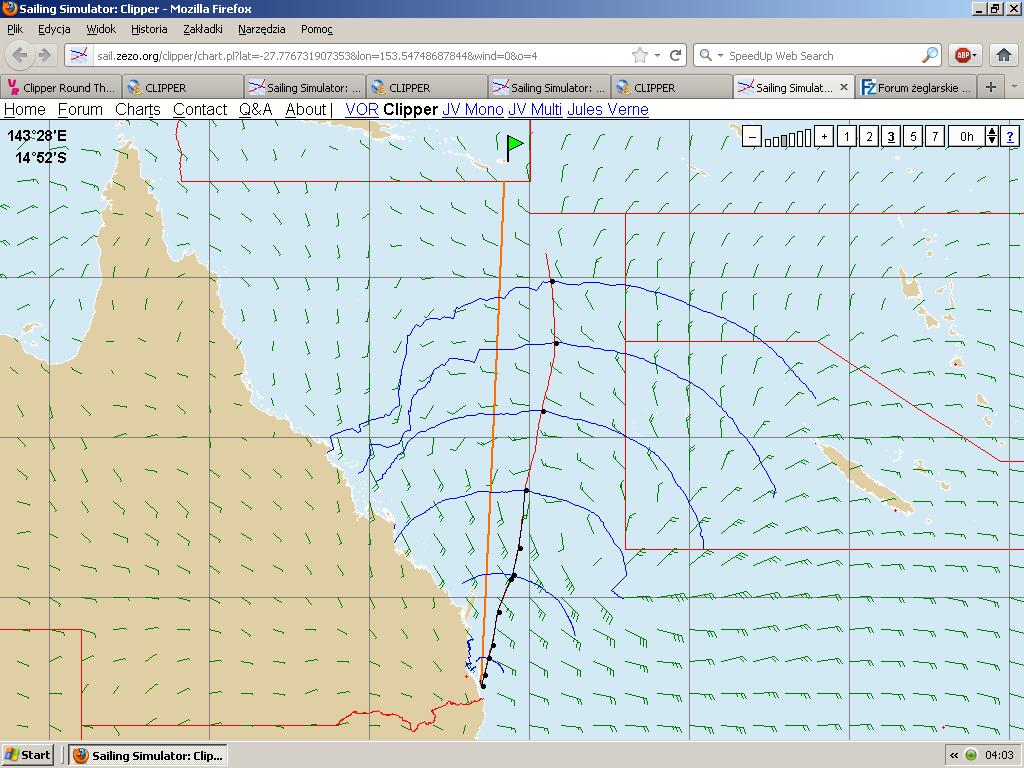Image resolution: width=1024 pixels, height=768 pixels.
Task: Open the chart help question mark
Action: click(x=1010, y=137)
